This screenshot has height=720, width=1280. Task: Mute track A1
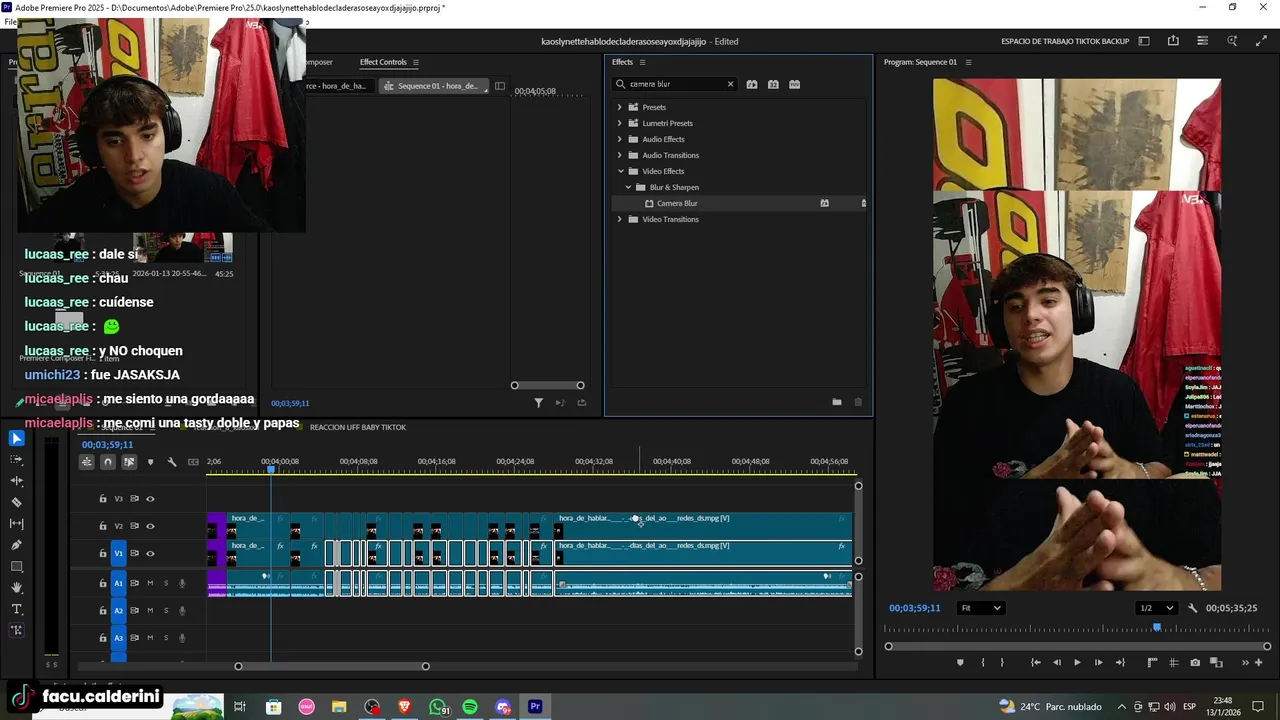(x=150, y=583)
